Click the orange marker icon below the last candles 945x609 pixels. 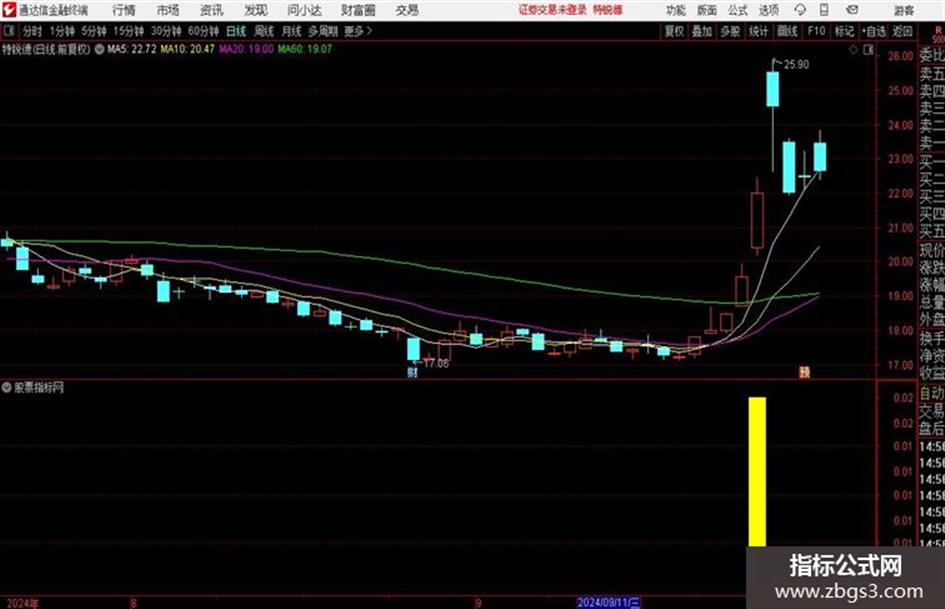click(805, 372)
